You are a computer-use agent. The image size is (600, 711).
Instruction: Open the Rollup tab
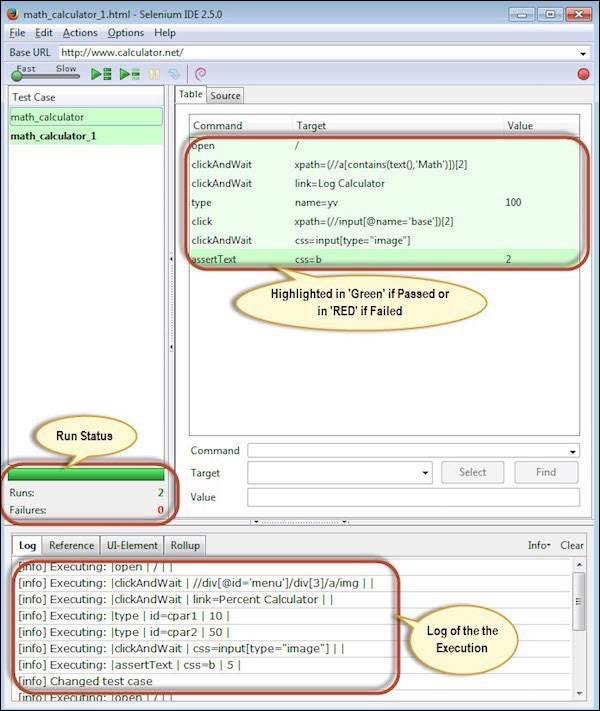(x=185, y=545)
